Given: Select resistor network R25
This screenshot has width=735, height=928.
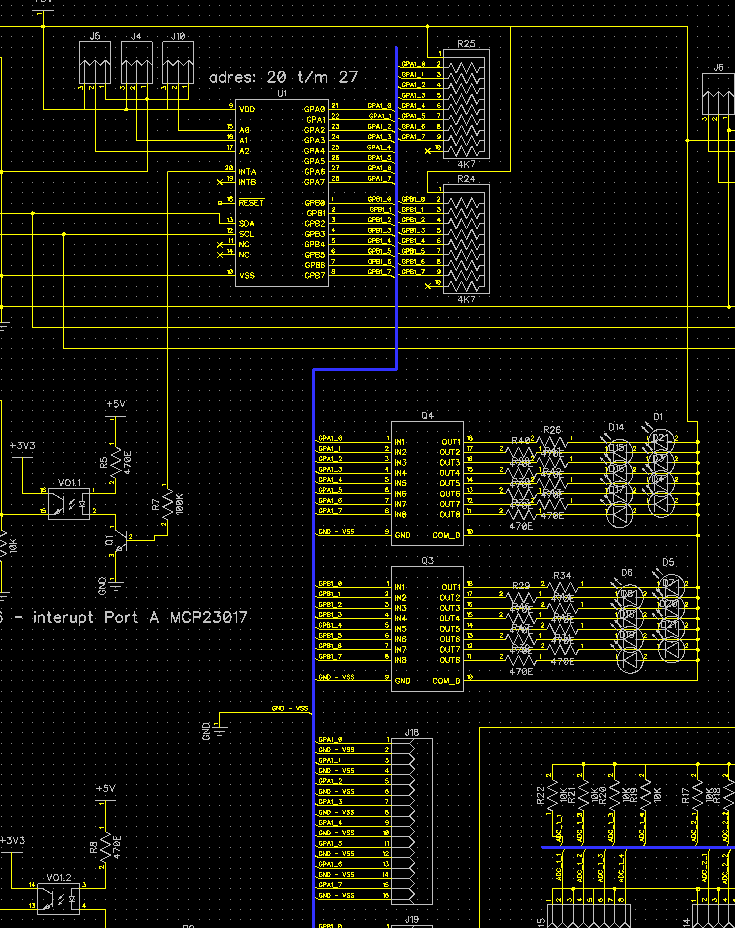Looking at the screenshot, I should click(x=466, y=105).
